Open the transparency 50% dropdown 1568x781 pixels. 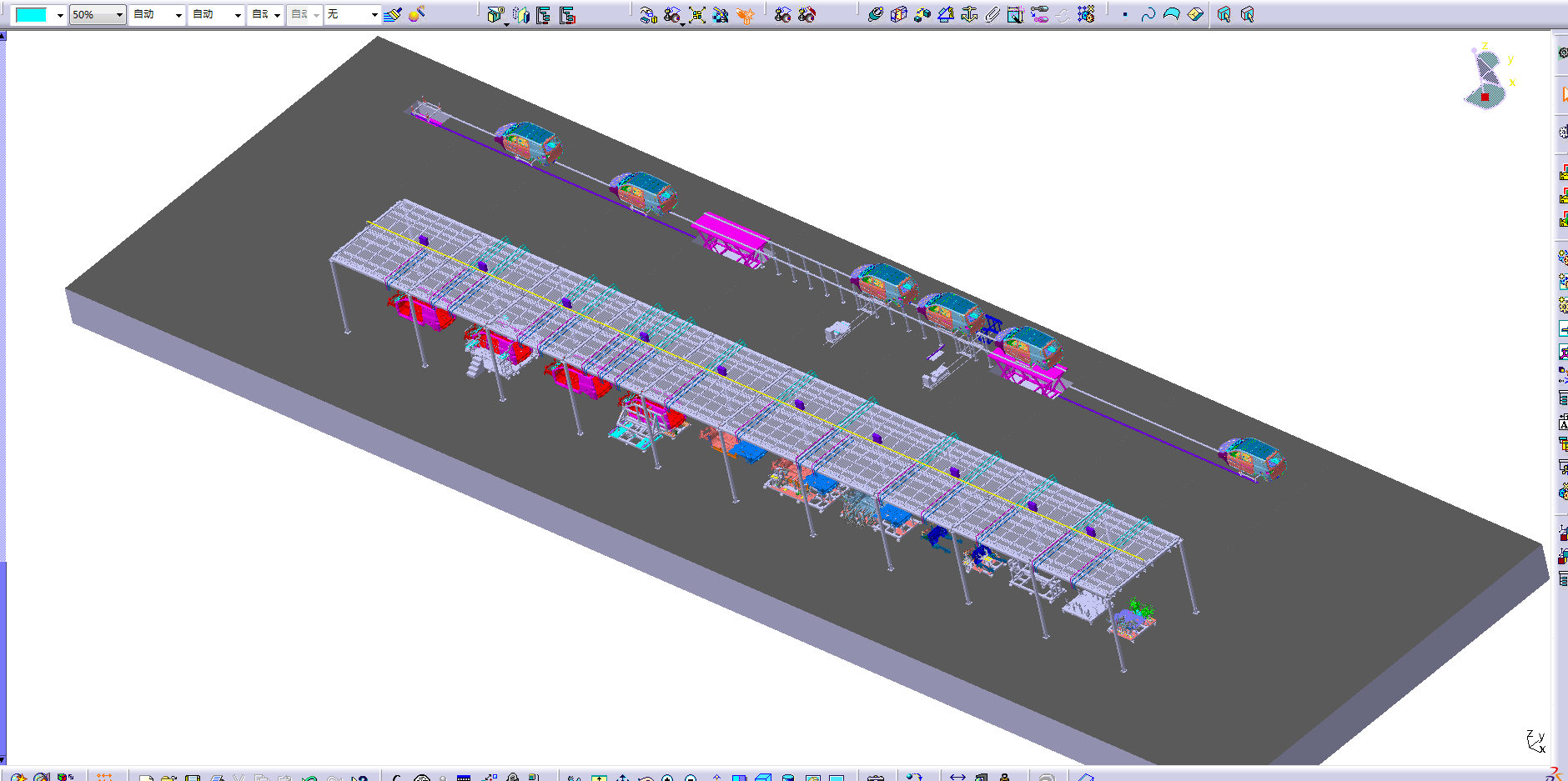(x=97, y=14)
